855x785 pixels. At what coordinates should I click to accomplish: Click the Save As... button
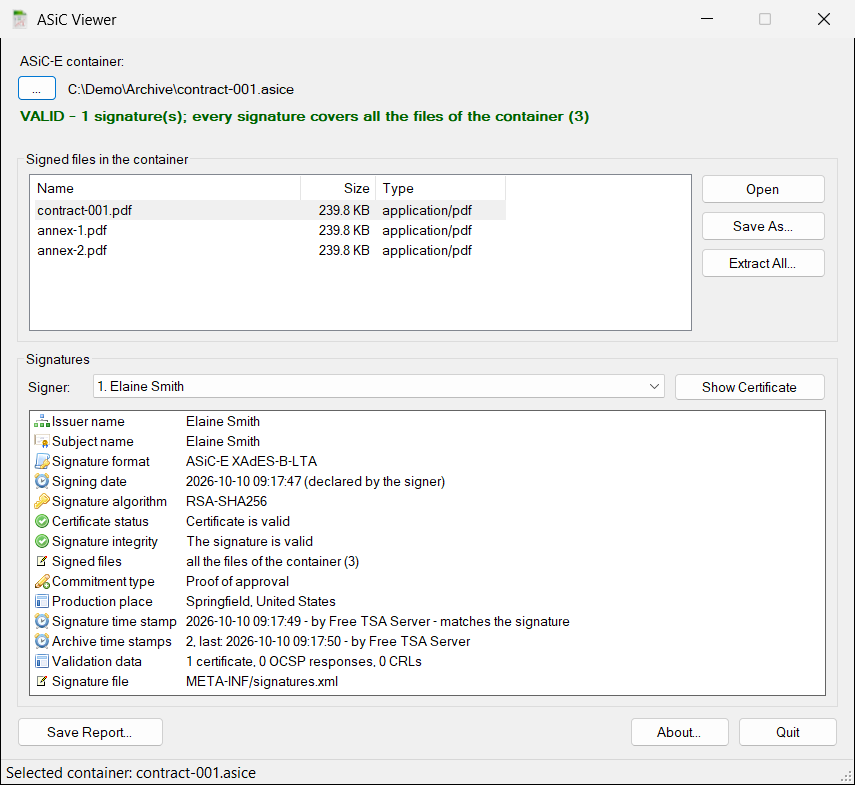763,226
